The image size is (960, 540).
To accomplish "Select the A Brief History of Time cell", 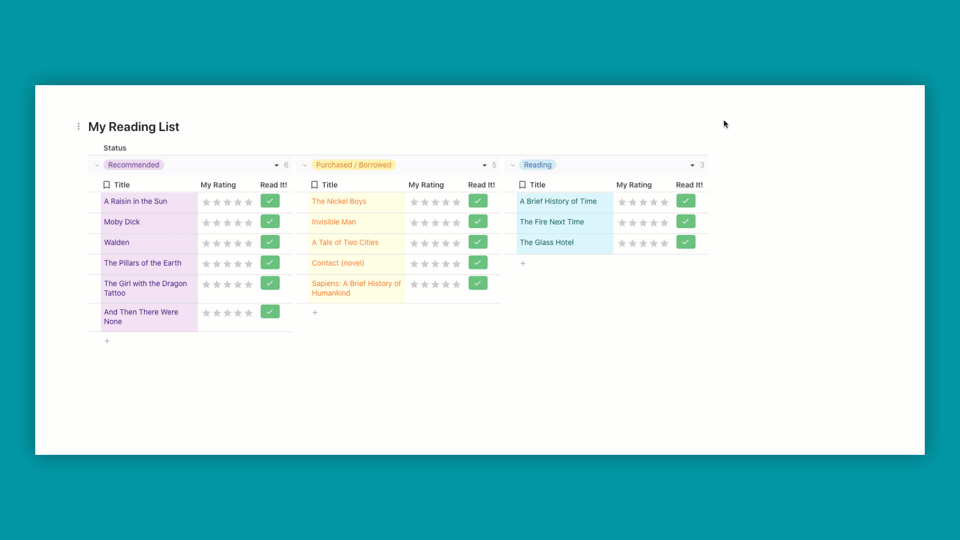I will coord(565,202).
